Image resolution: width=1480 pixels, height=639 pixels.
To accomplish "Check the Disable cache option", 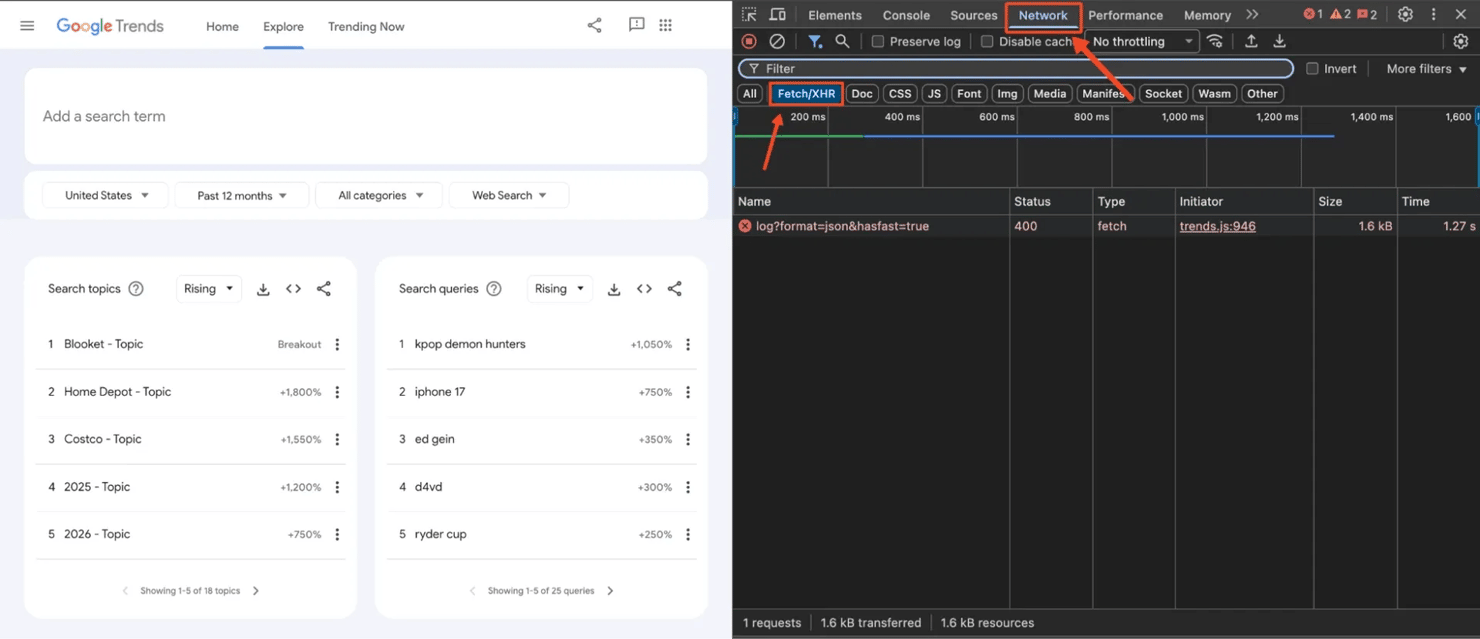I will (987, 42).
